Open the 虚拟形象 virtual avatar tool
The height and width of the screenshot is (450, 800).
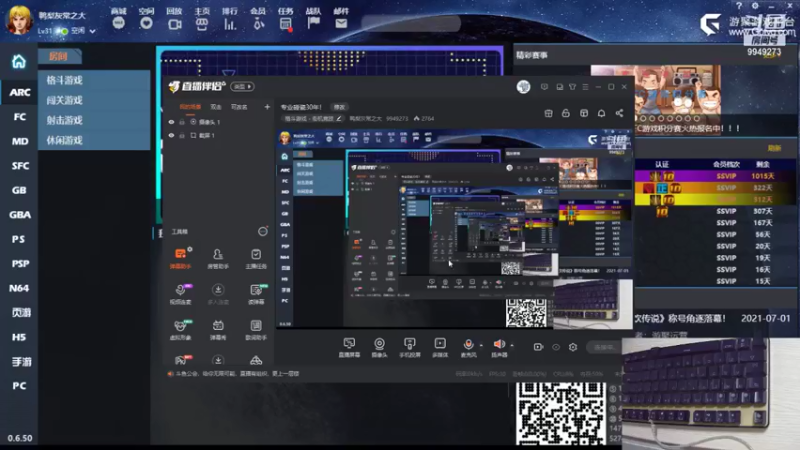(181, 329)
